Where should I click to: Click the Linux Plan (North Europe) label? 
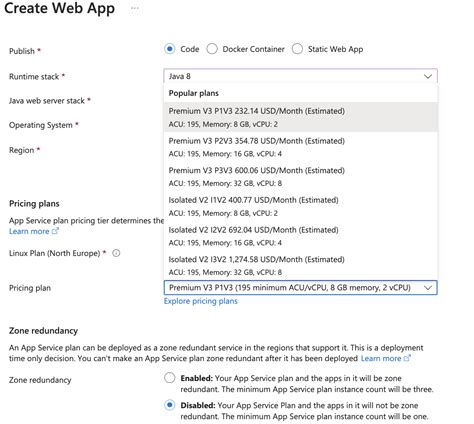click(54, 253)
